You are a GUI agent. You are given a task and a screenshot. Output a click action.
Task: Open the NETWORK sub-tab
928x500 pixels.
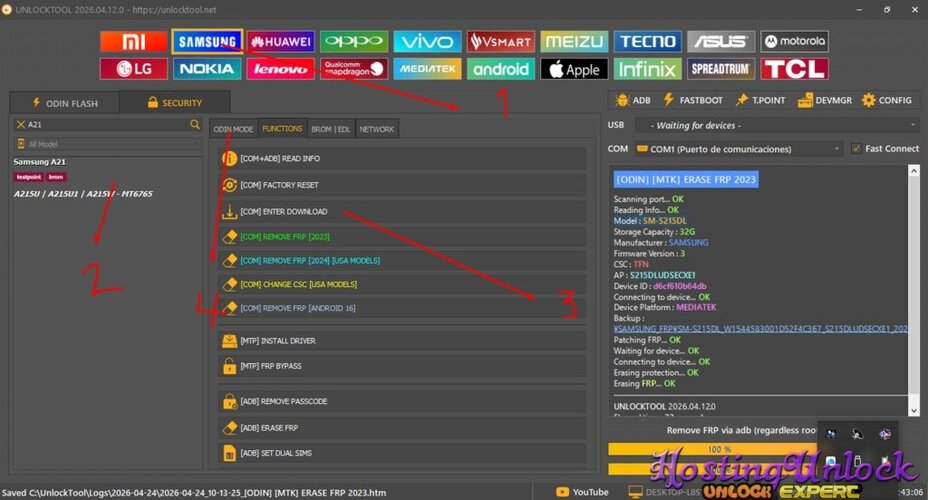[x=376, y=129]
